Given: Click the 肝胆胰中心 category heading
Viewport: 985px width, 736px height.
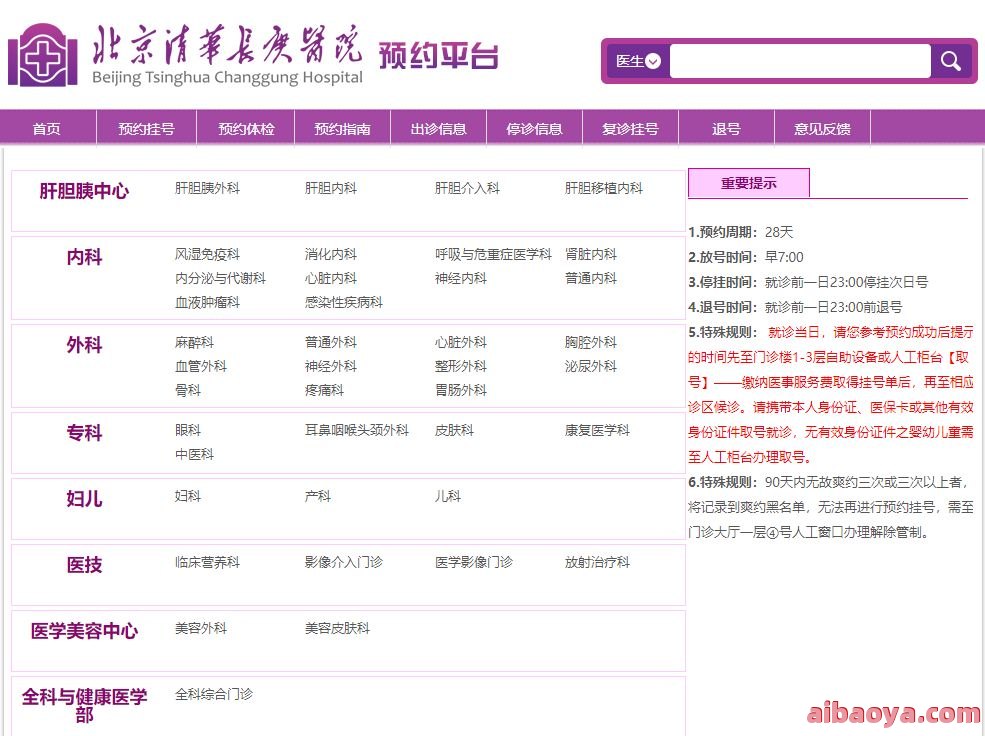Looking at the screenshot, I should tap(84, 190).
